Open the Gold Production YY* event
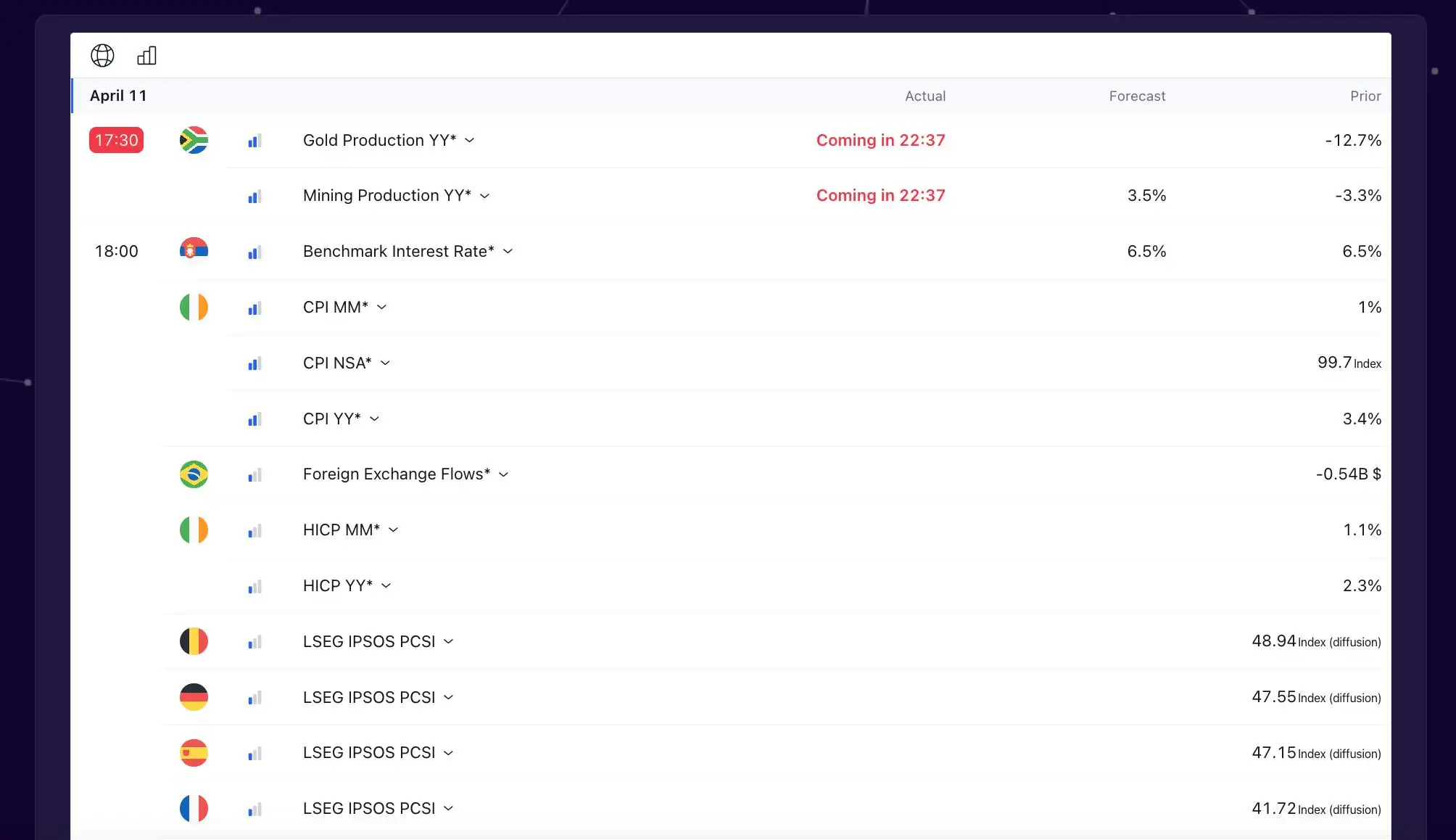The height and width of the screenshot is (840, 1456). pyautogui.click(x=379, y=140)
